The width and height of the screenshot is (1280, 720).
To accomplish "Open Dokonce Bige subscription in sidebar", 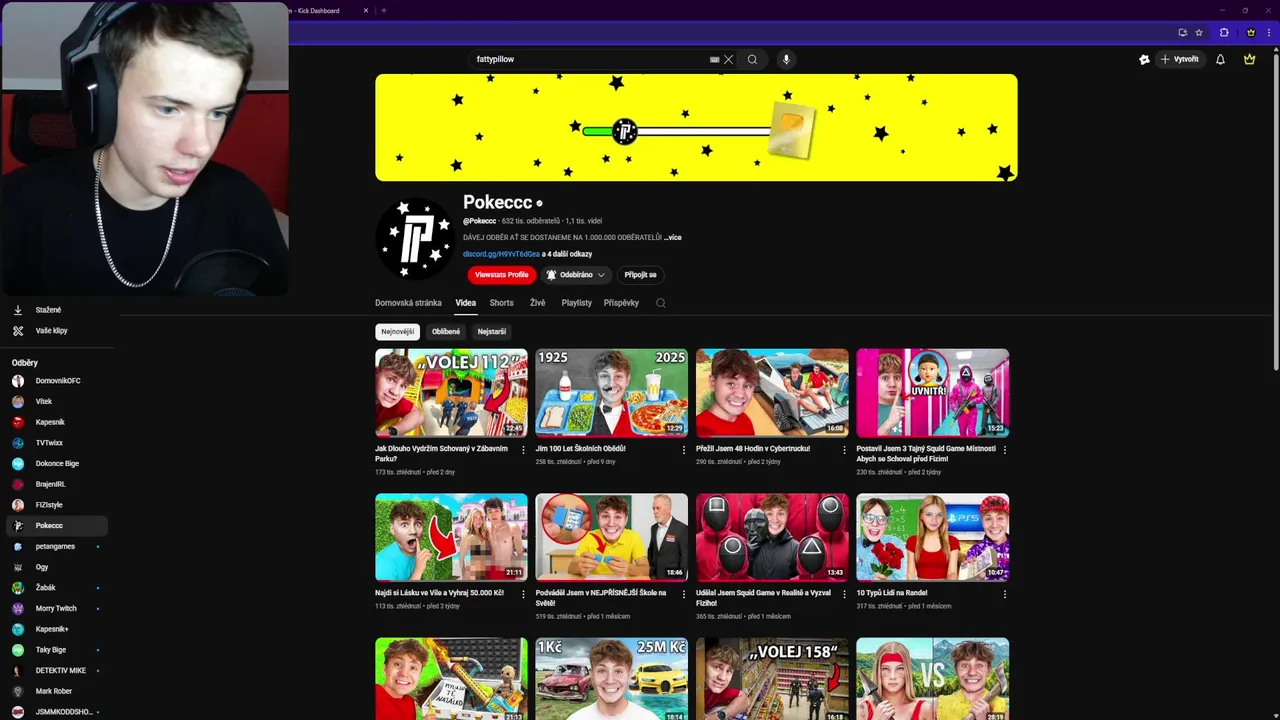I will (x=57, y=463).
